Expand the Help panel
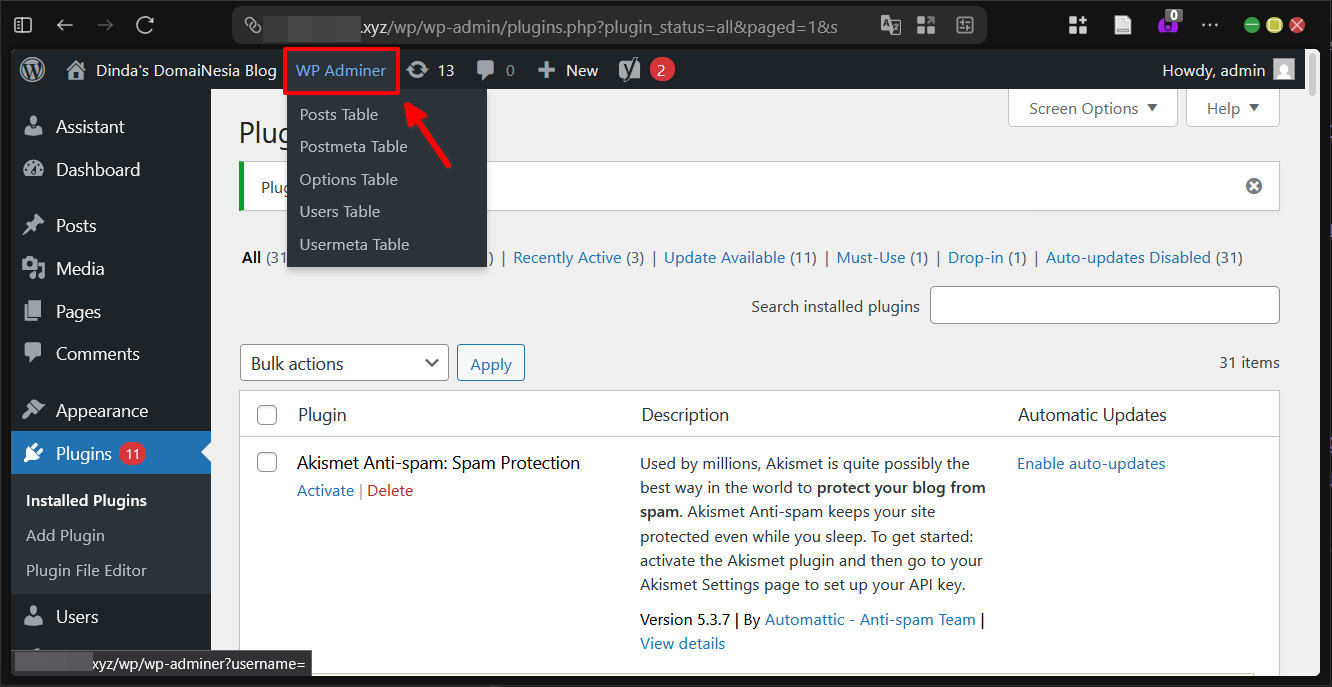Screen dimensions: 1332x687 pos(1232,107)
